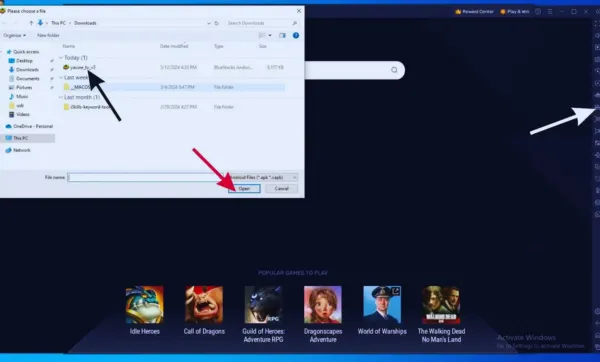Click the magnifier in BlueStacks search bar
The height and width of the screenshot is (362, 600).
394,70
